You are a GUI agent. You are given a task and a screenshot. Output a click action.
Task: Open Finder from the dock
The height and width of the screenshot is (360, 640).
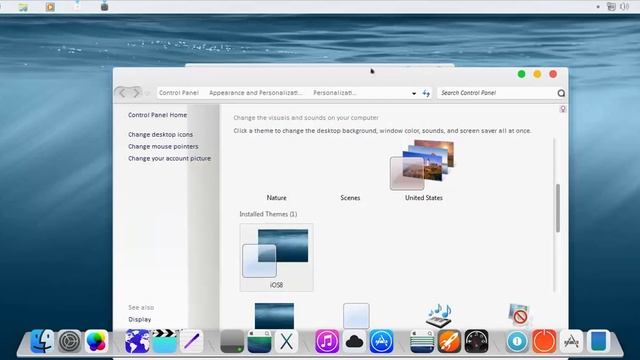[42, 341]
